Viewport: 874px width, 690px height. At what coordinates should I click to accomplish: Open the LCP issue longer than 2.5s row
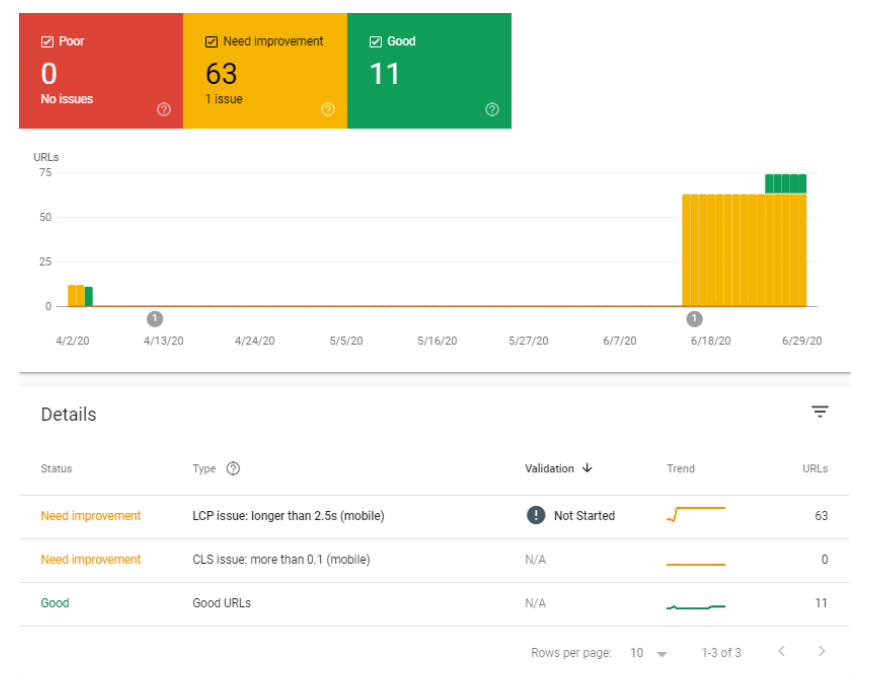pos(288,516)
